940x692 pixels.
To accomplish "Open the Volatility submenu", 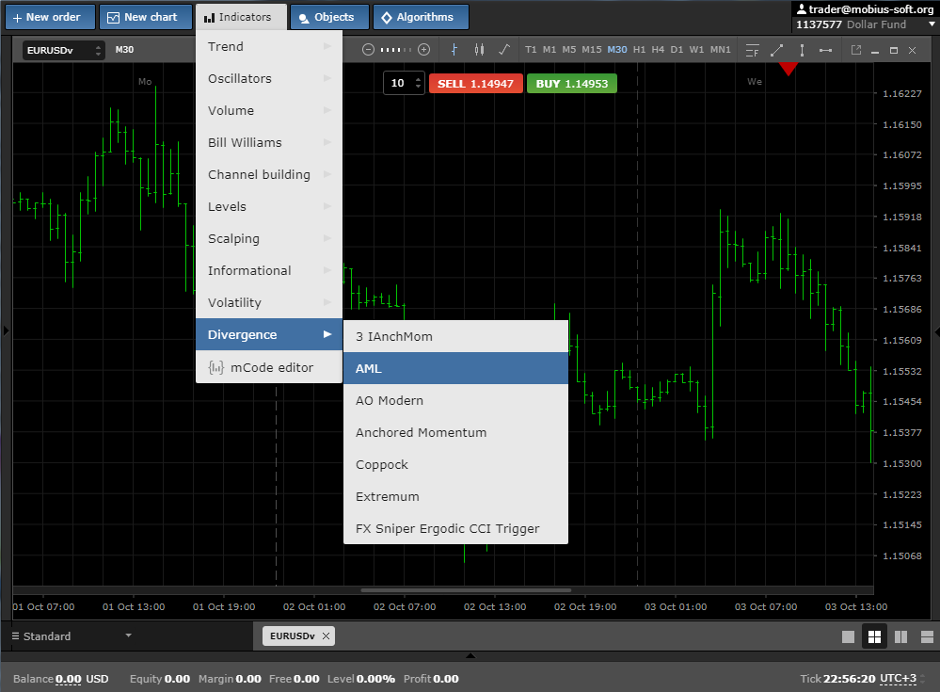I will click(x=269, y=303).
